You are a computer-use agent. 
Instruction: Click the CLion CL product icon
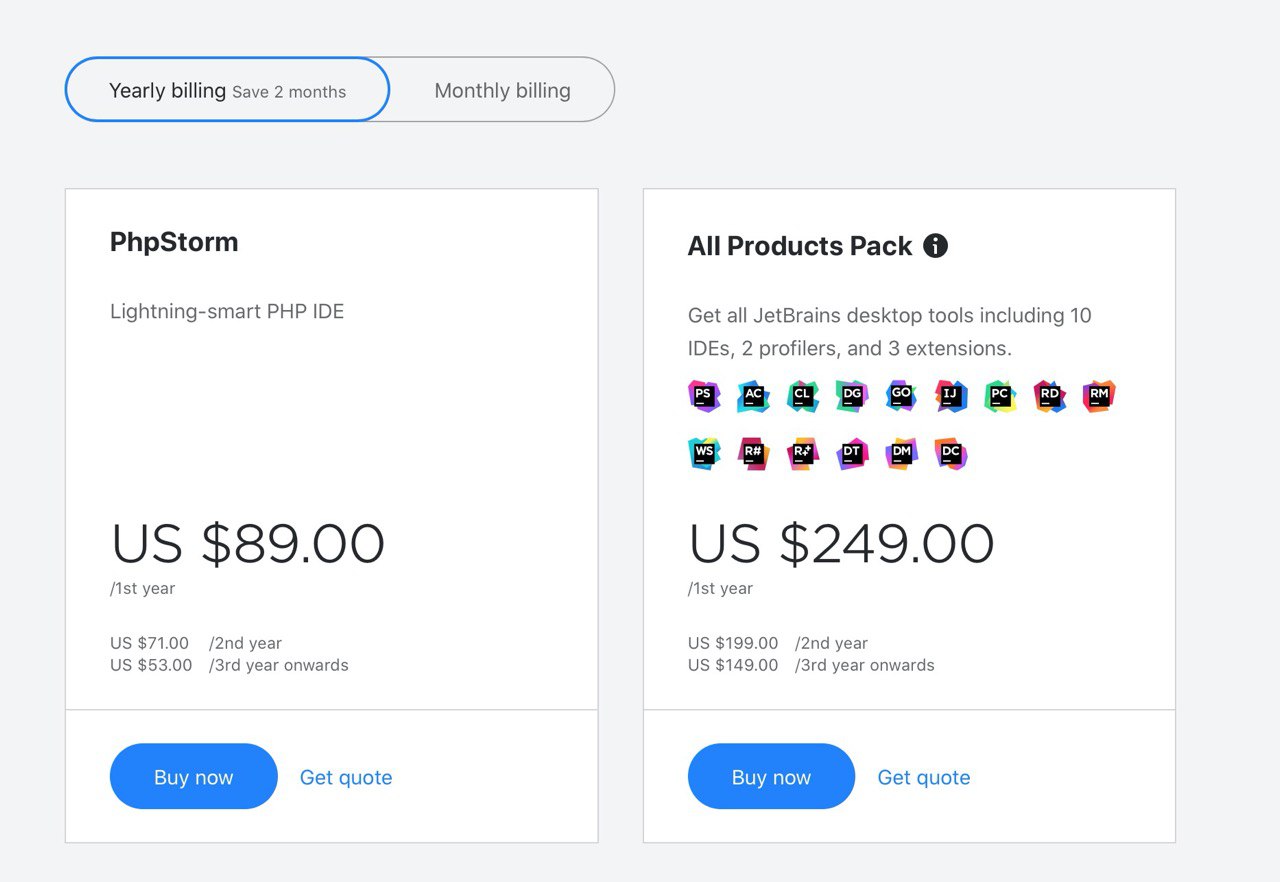802,396
